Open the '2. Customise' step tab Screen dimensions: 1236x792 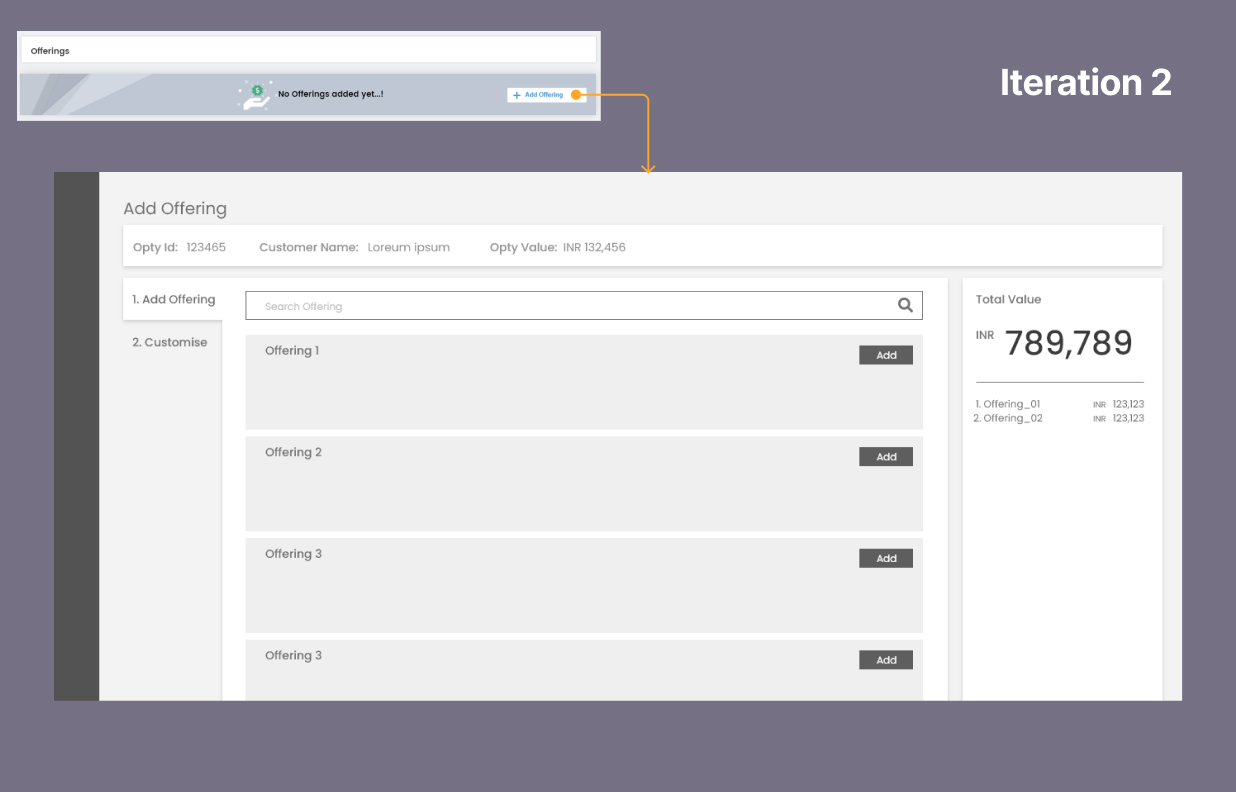click(x=170, y=342)
